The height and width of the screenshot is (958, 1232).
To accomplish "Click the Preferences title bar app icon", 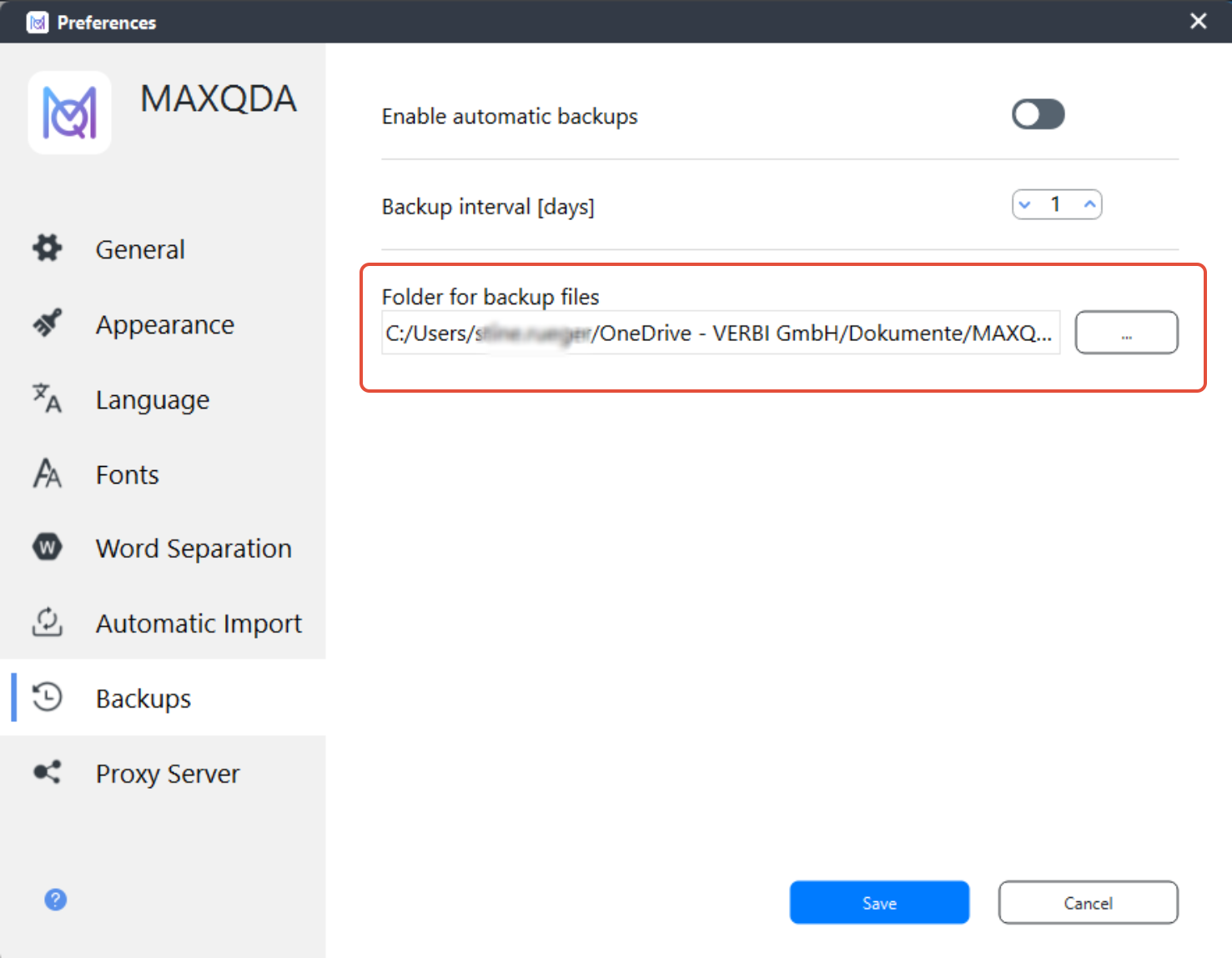I will point(38,23).
